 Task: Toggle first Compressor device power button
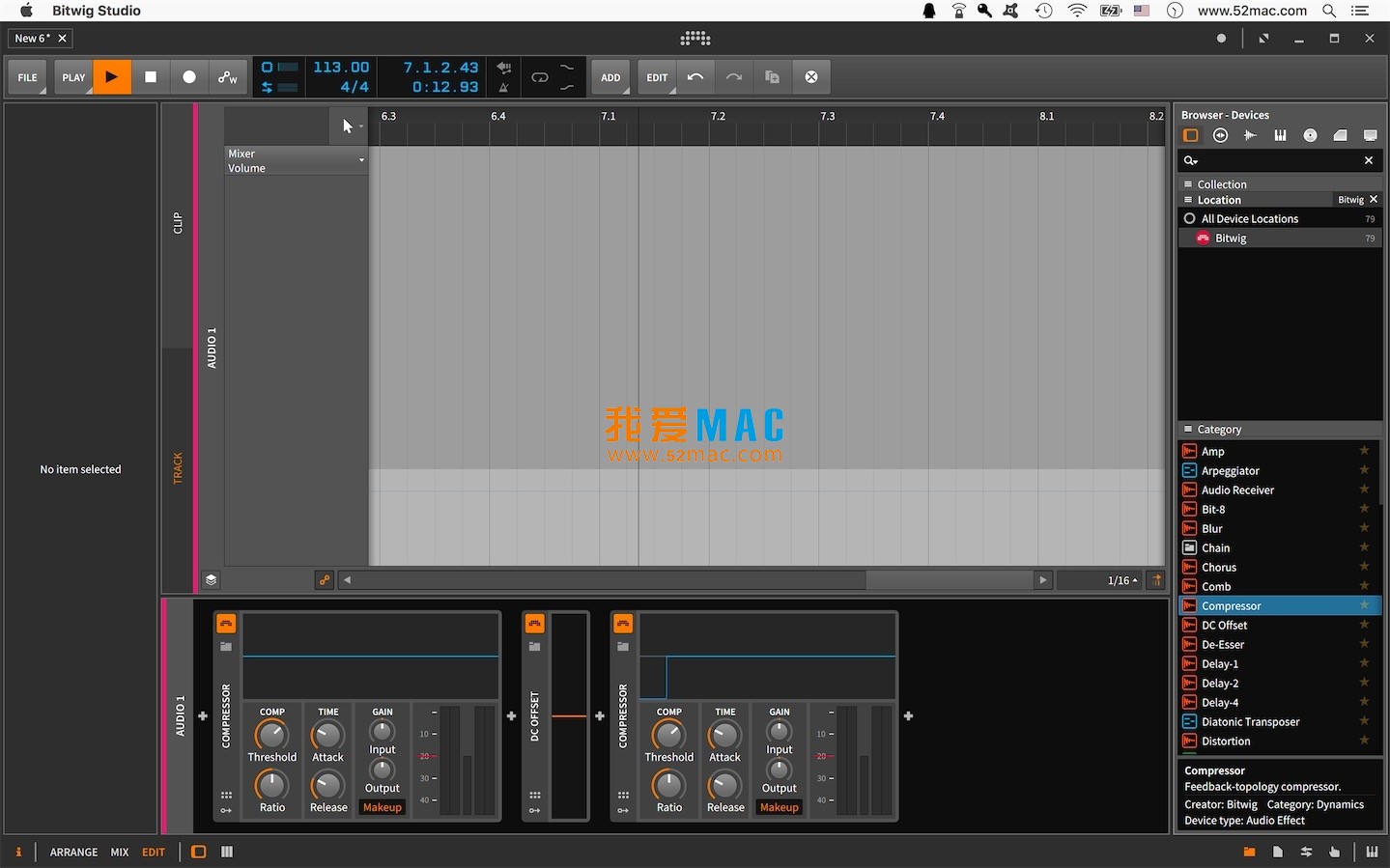pyautogui.click(x=226, y=624)
